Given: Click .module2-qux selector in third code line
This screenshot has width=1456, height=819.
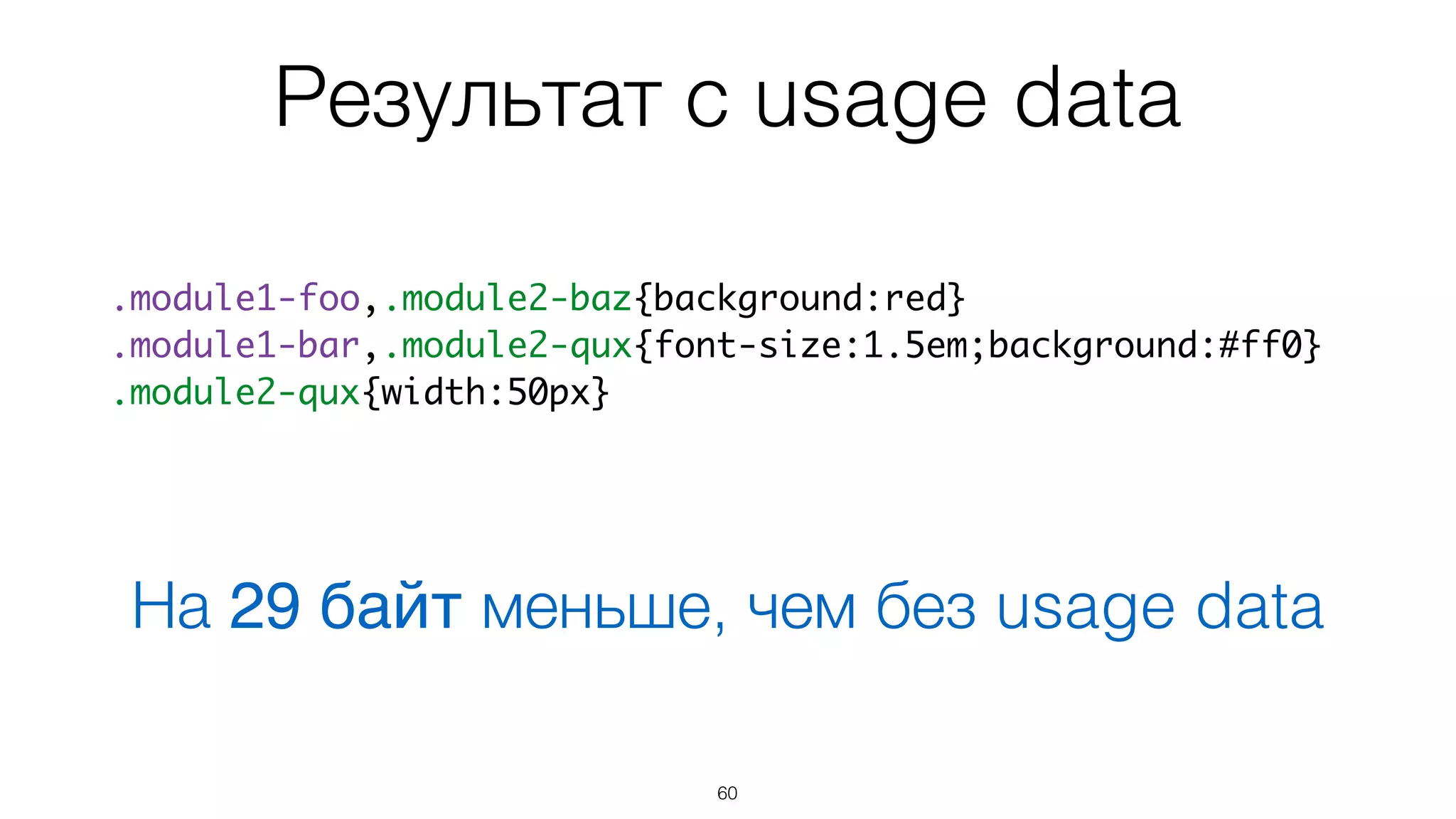Looking at the screenshot, I should [237, 392].
